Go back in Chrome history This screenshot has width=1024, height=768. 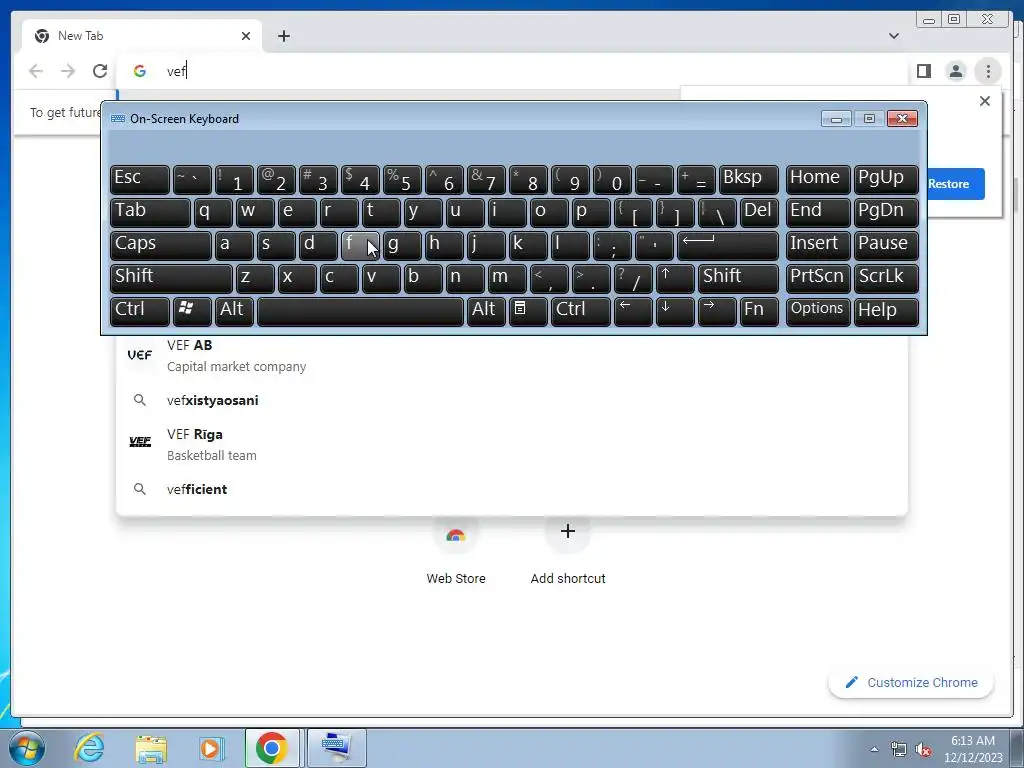pyautogui.click(x=36, y=71)
